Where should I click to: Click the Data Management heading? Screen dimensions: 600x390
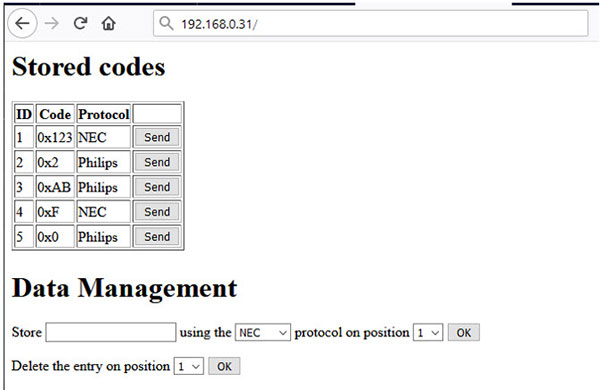point(125,288)
